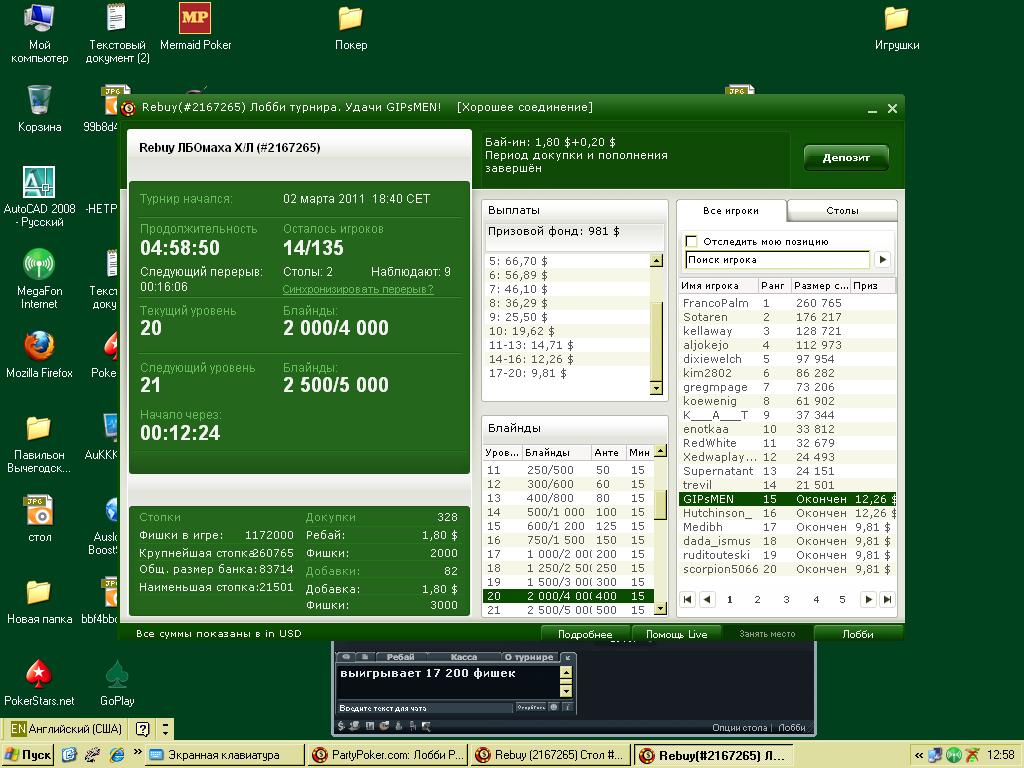Image resolution: width=1024 pixels, height=768 pixels.
Task: Click 'Синхронизировать перерыв?' link
Action: (357, 289)
